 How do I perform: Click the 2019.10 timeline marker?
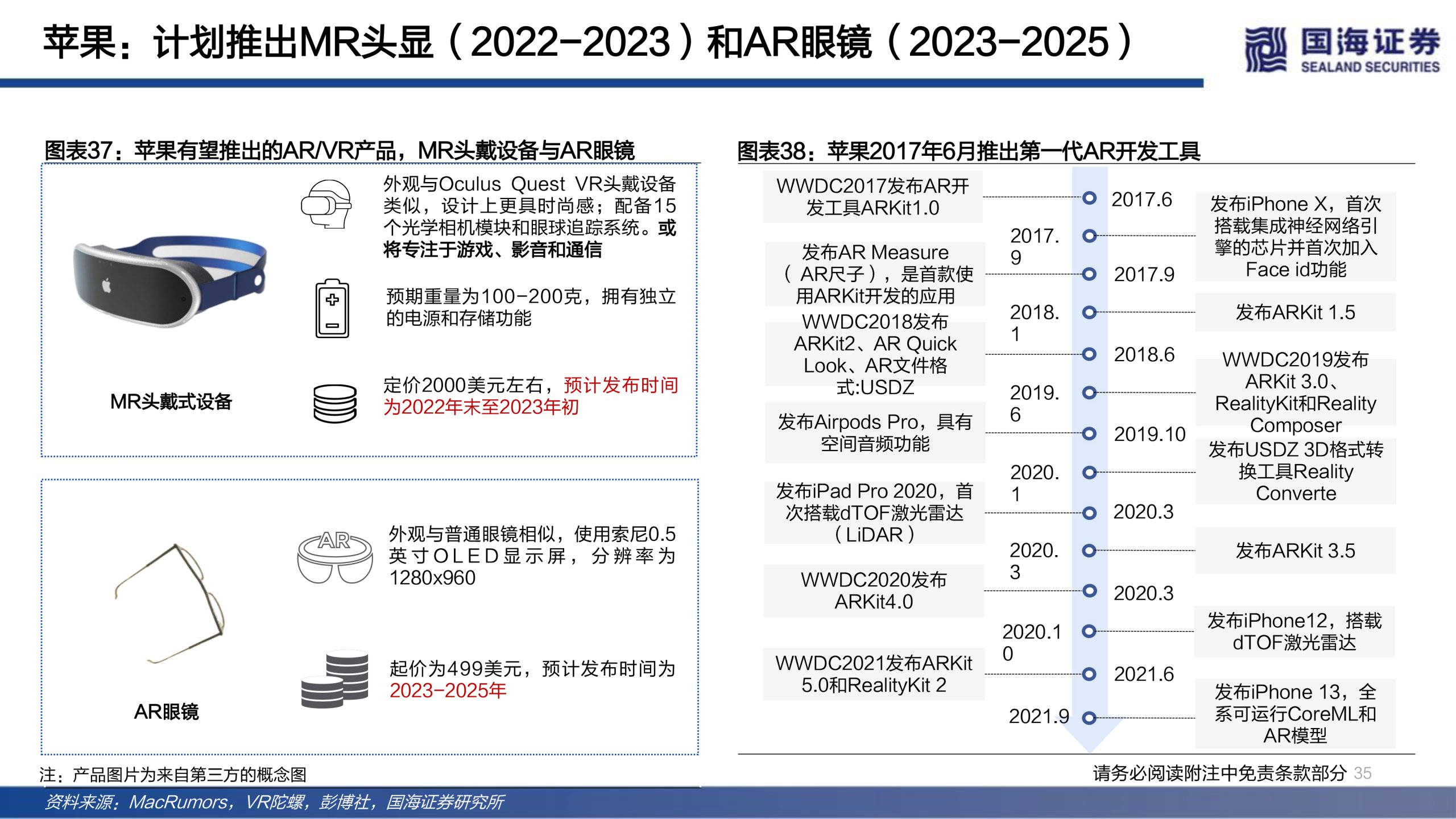[1089, 434]
